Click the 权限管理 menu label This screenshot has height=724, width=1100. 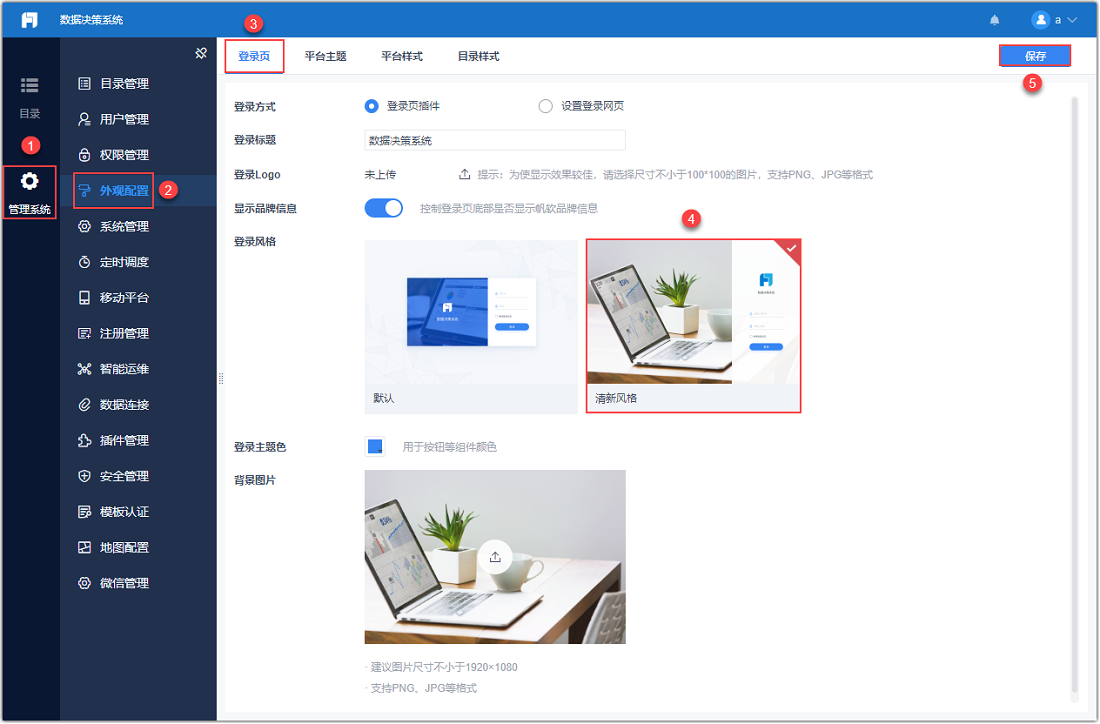[124, 154]
